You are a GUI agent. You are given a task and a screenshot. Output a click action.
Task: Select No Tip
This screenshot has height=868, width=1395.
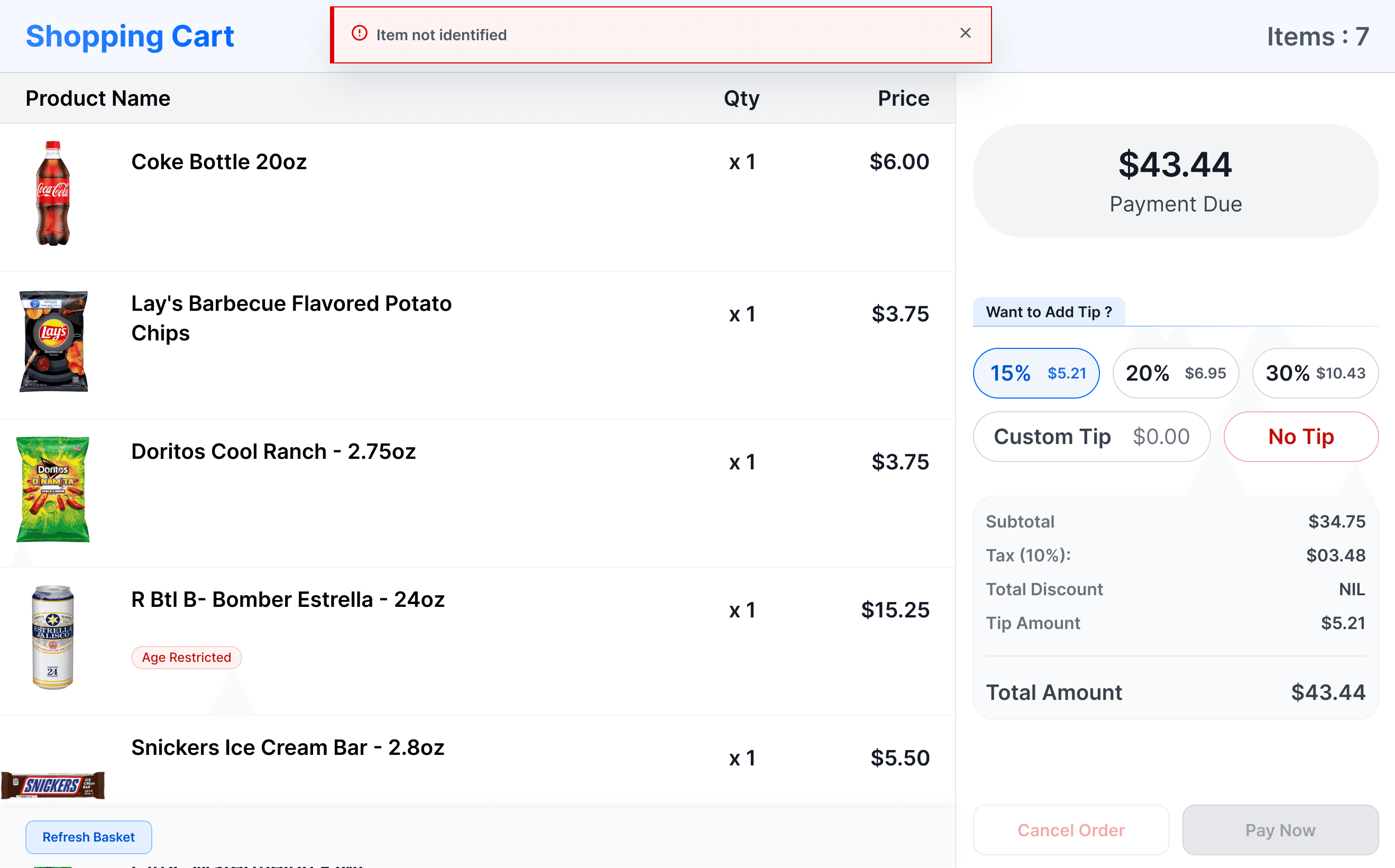tap(1300, 437)
